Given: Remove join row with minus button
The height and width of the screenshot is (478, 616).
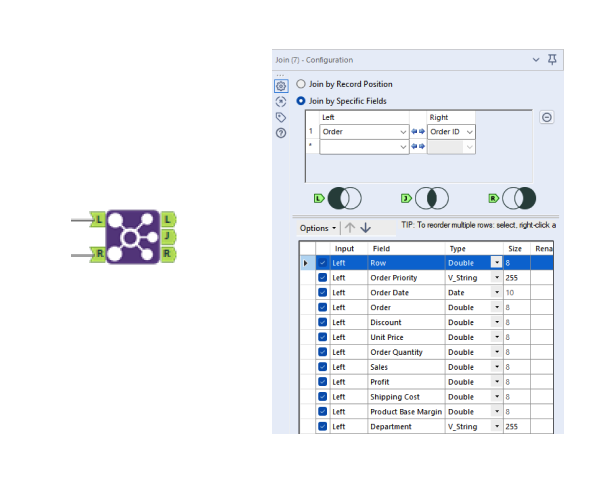Looking at the screenshot, I should coord(547,117).
